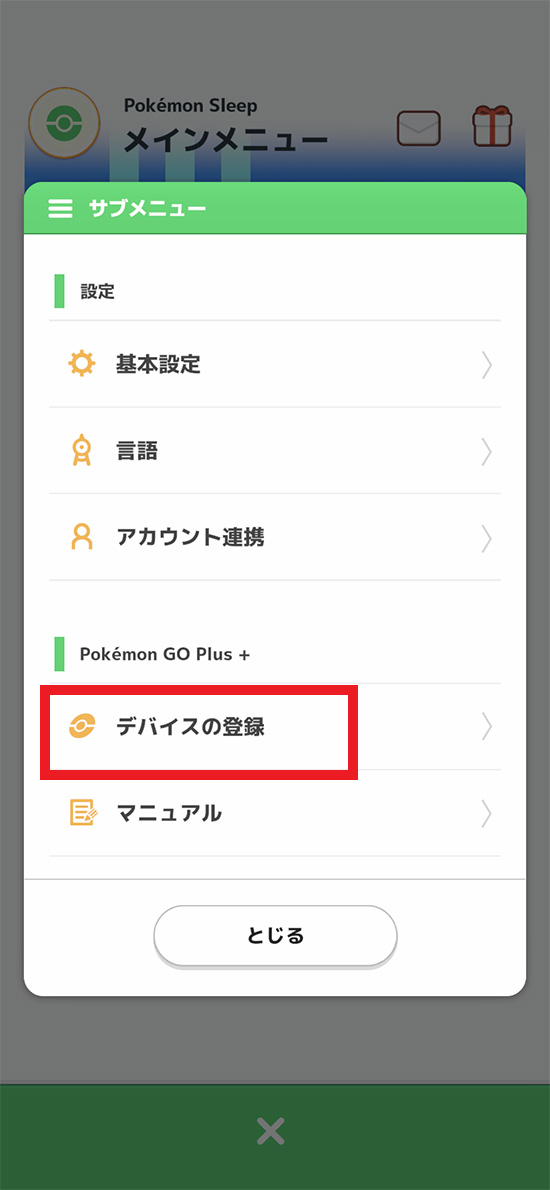Viewport: 550px width, 1190px height.
Task: Tap the language icon beside 言語
Action: click(x=81, y=452)
